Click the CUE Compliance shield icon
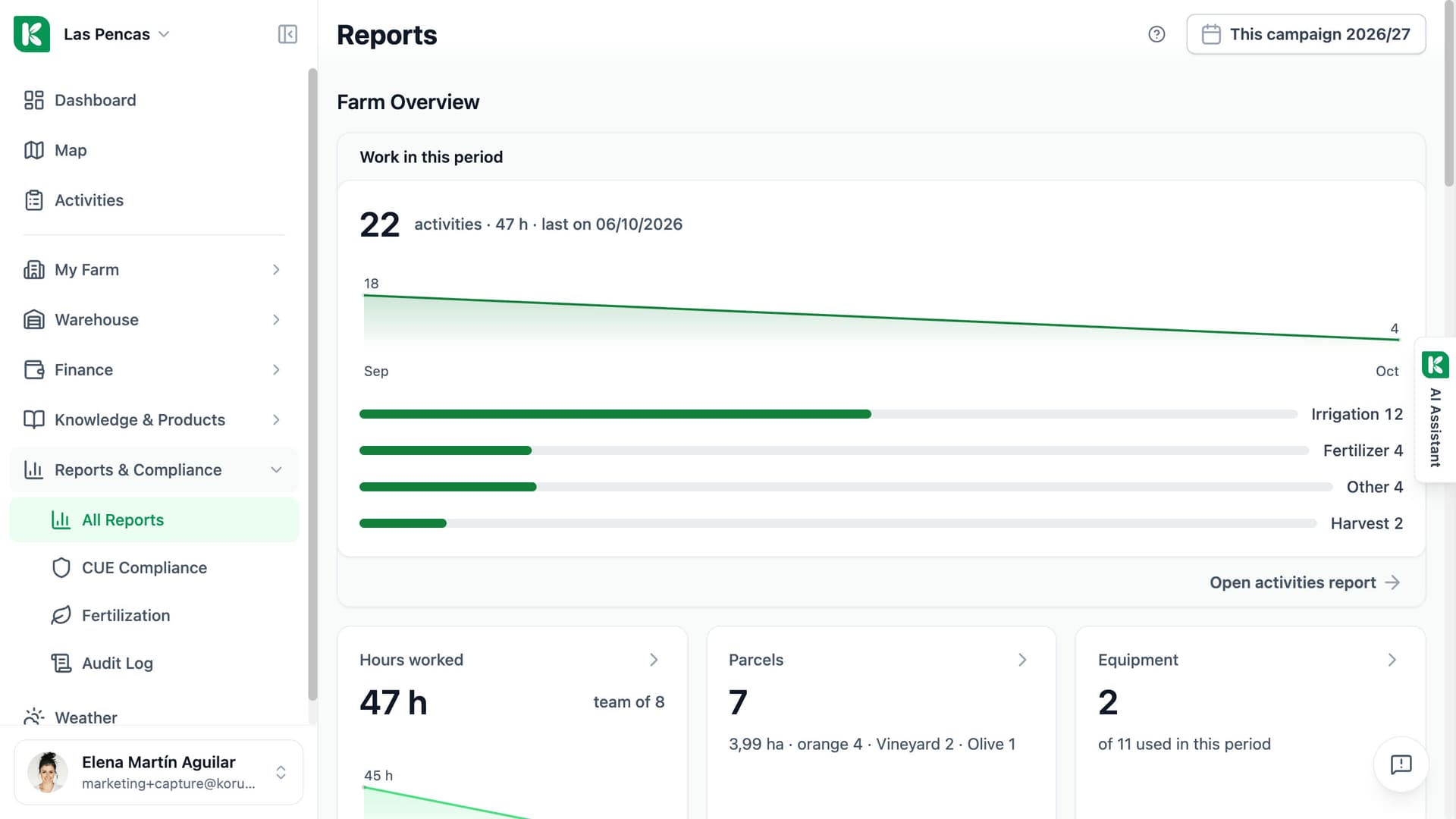The image size is (1456, 819). tap(61, 568)
